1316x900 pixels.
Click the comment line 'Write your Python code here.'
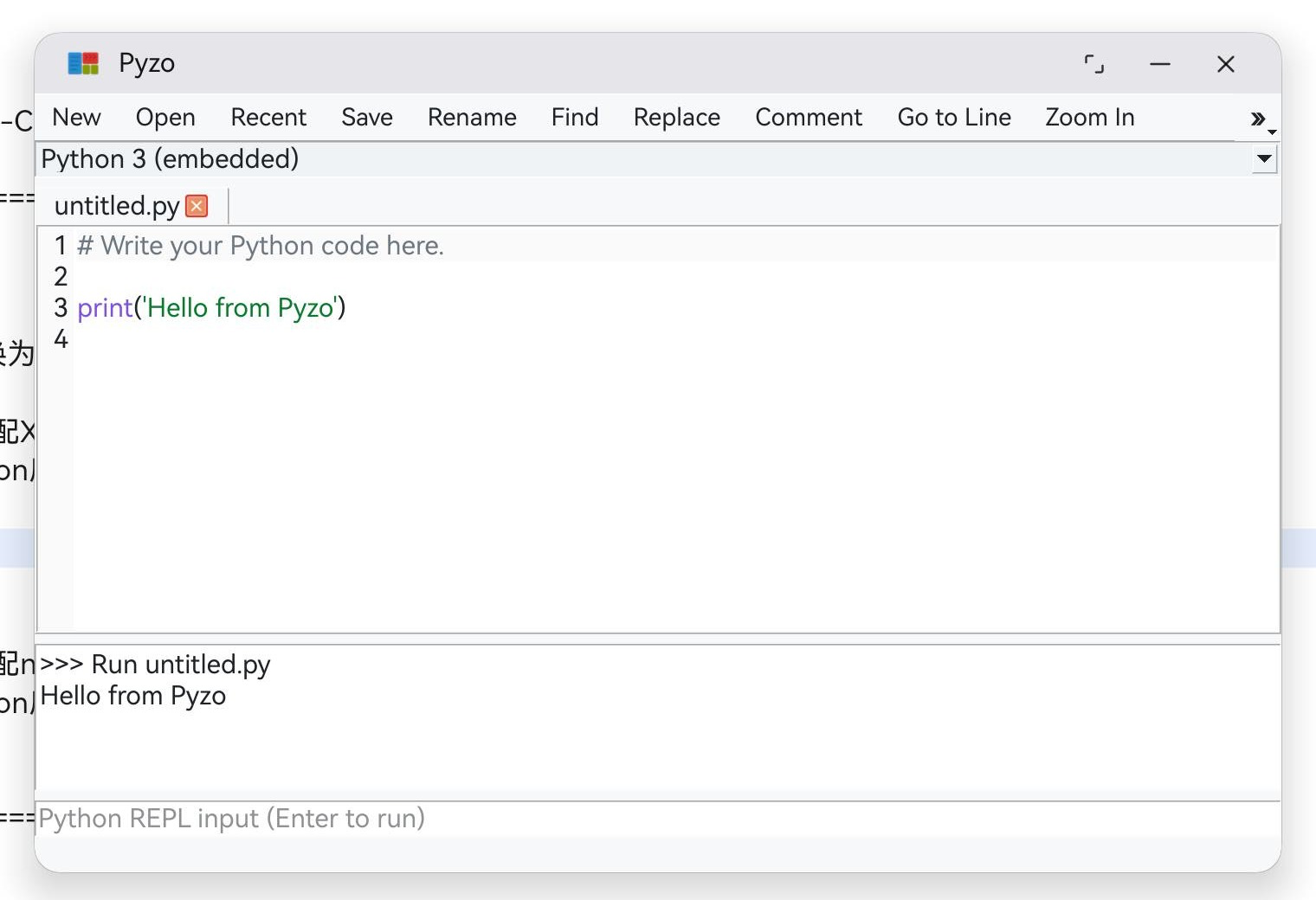tap(261, 246)
